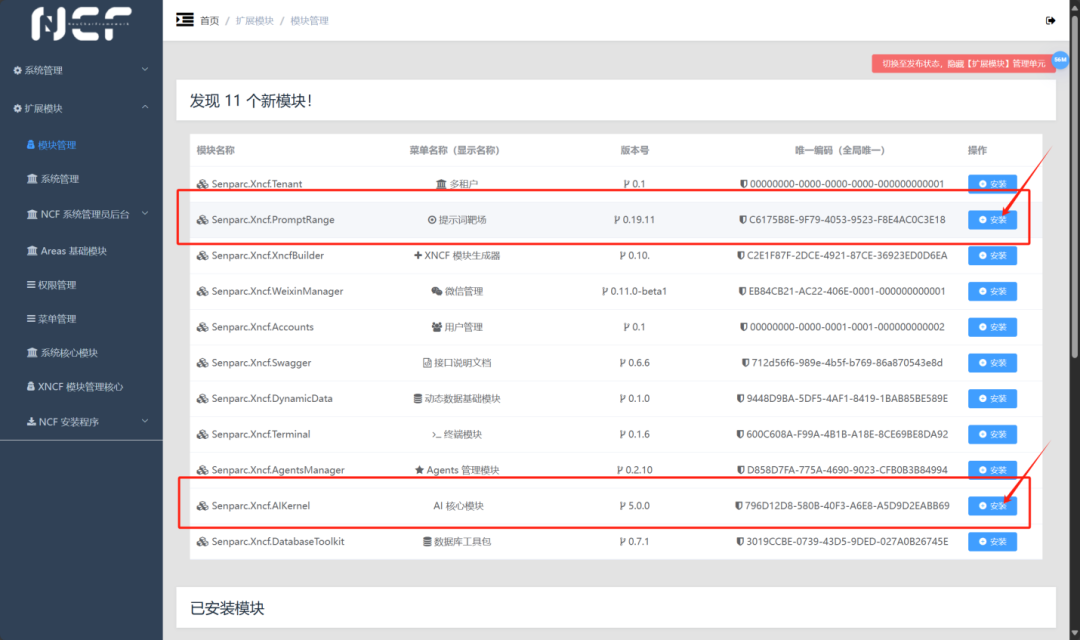This screenshot has width=1080, height=640.
Task: Click the scrollbar down arrow
Action: (x=1074, y=633)
